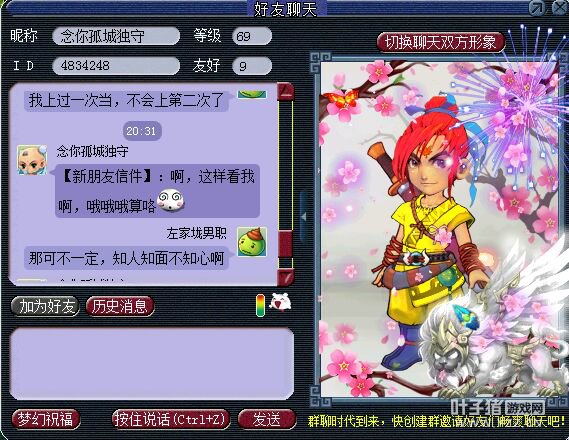
Task: Click the chat scrollbar down arrow
Action: pyautogui.click(x=286, y=277)
